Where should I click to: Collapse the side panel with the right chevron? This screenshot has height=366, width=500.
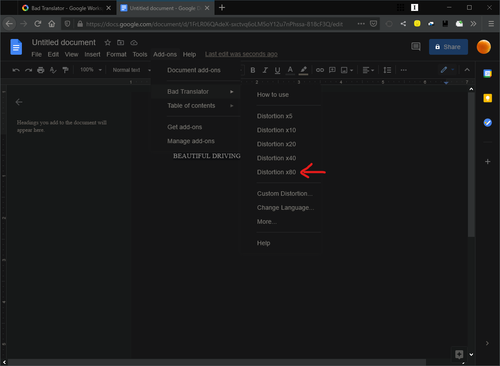[487, 343]
